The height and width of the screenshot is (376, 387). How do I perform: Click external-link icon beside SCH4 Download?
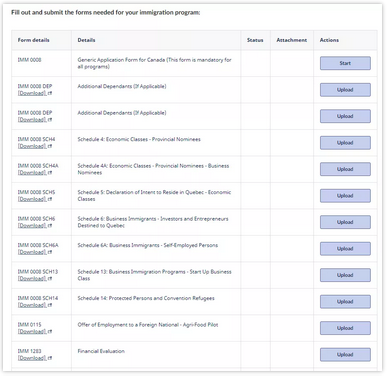[x=50, y=146]
